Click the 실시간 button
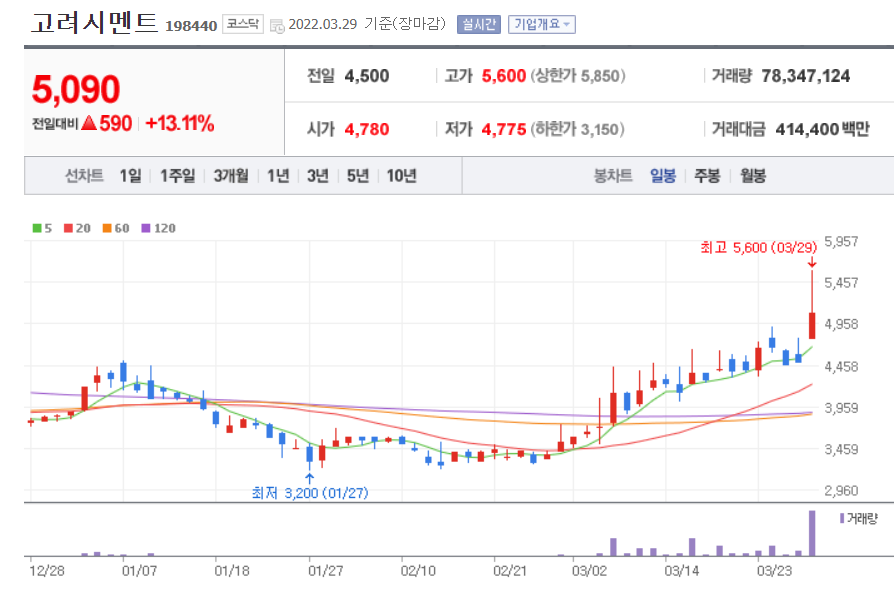Screen dimensions: 894x602 point(478,25)
